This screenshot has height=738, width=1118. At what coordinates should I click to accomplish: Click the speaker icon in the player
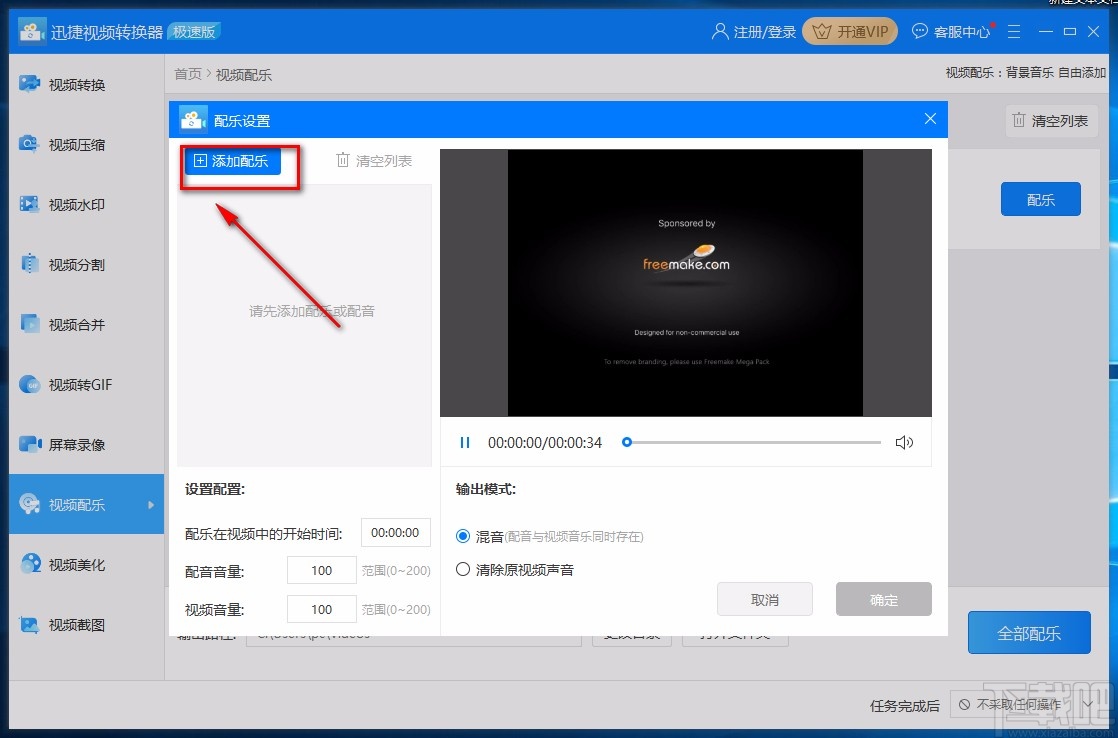point(905,442)
